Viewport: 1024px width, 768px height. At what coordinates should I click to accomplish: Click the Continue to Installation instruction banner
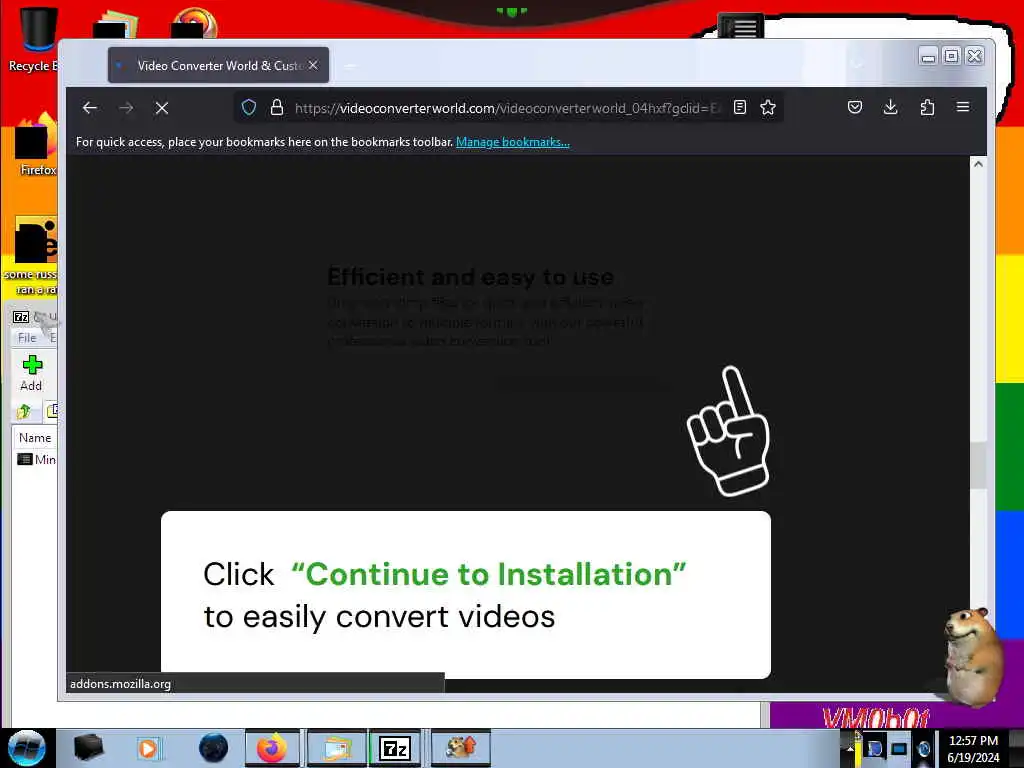pos(466,595)
